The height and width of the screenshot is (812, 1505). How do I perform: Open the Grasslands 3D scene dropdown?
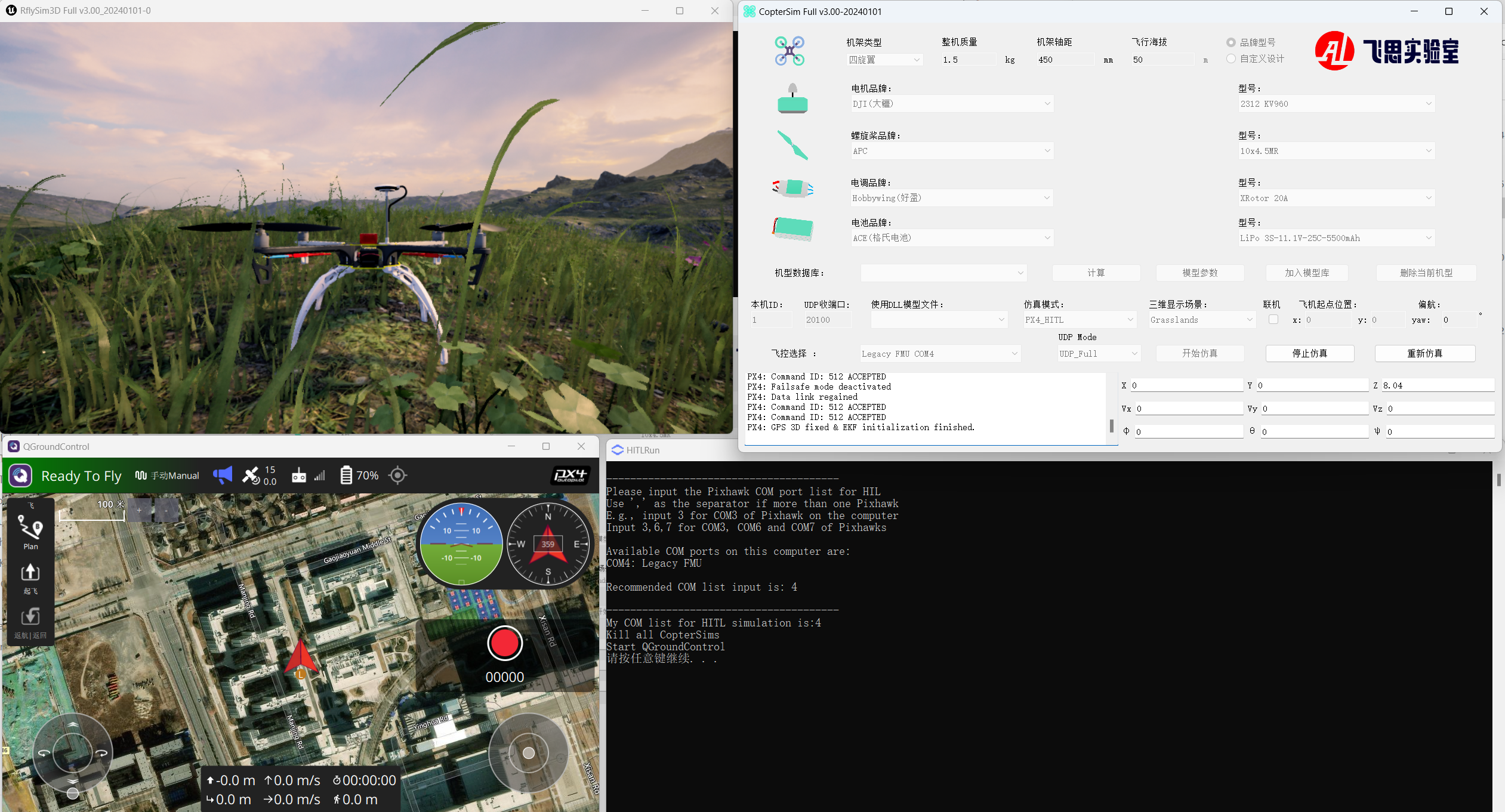tap(1201, 320)
